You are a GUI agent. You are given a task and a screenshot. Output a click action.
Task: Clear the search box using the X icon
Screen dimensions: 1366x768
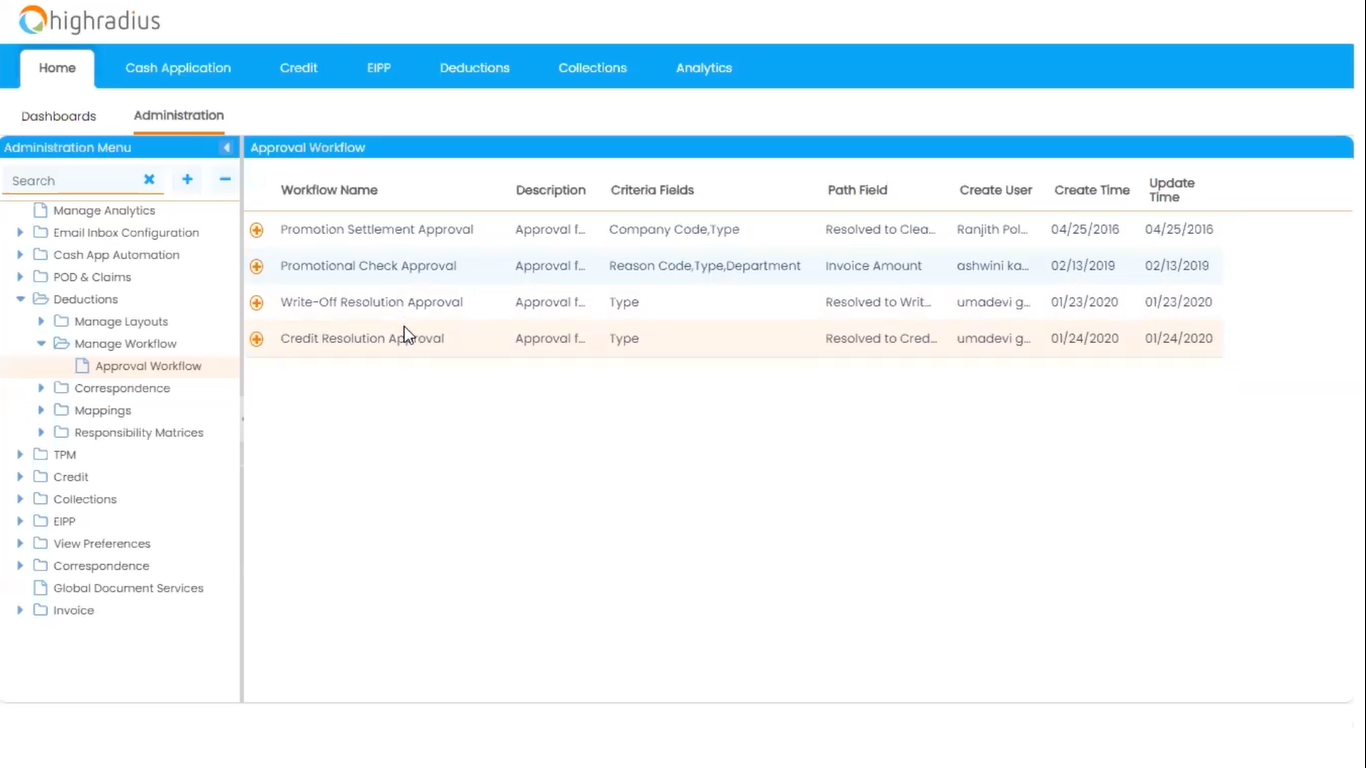(x=149, y=180)
